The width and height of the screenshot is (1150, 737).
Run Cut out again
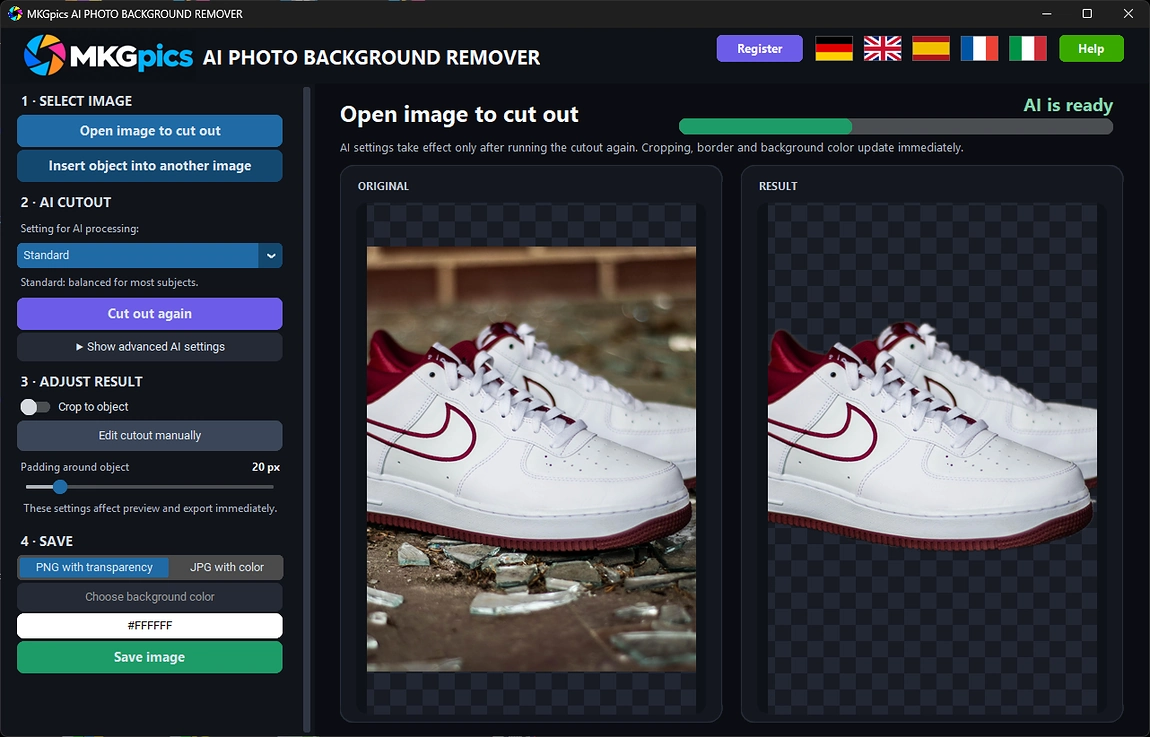[x=150, y=313]
